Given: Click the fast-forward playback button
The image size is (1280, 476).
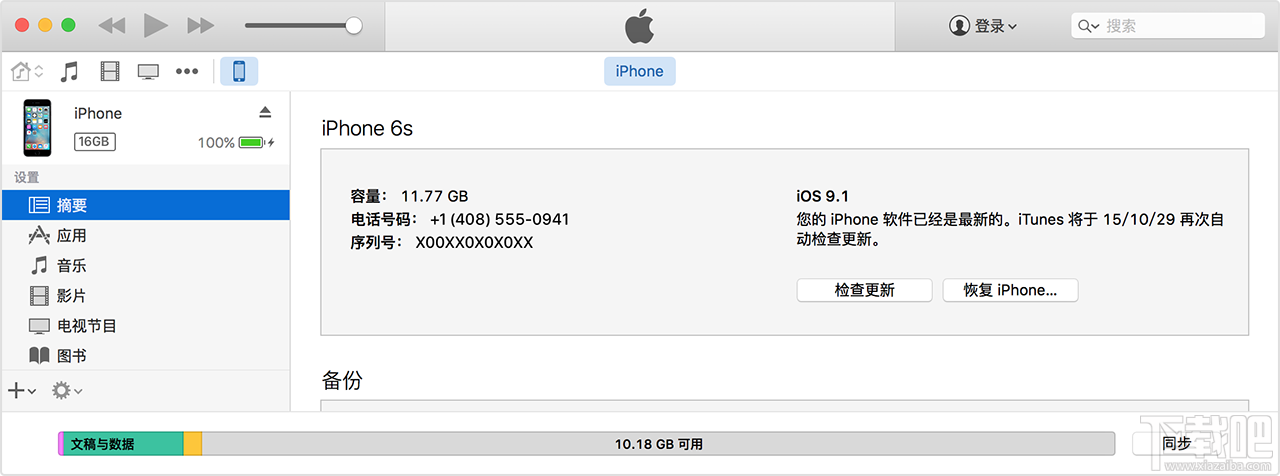Looking at the screenshot, I should [201, 26].
